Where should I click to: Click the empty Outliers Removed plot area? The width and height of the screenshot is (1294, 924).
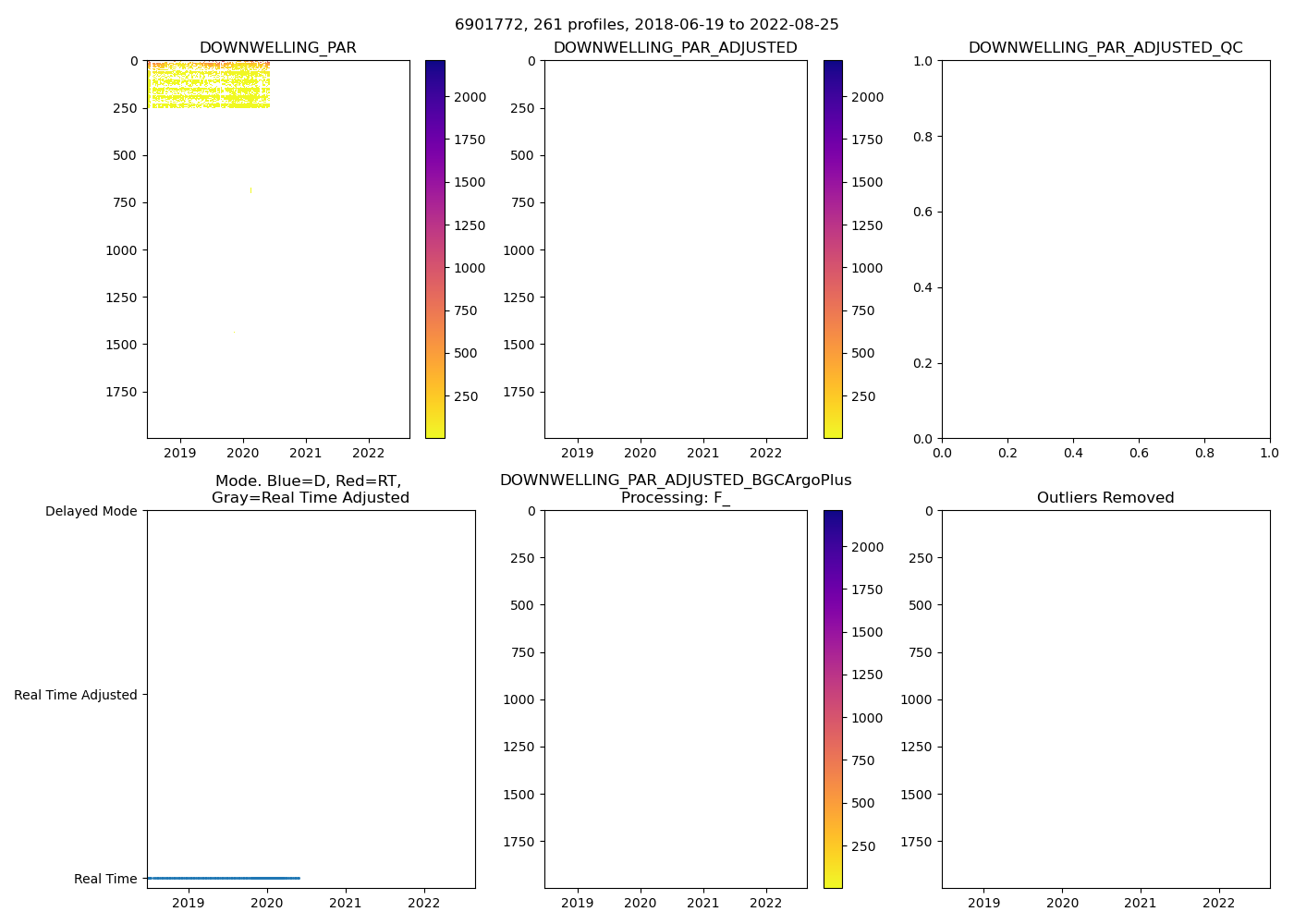(x=1105, y=699)
